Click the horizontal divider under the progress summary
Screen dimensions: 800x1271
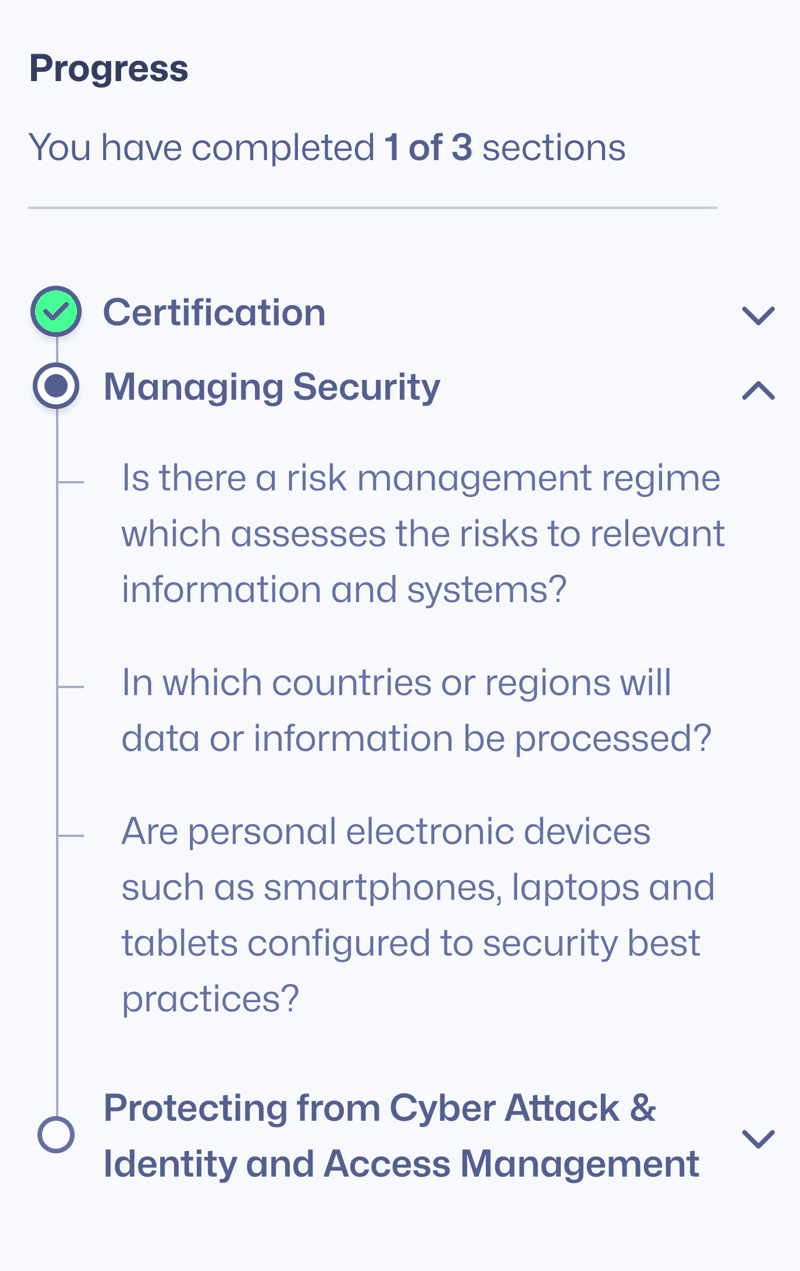372,208
